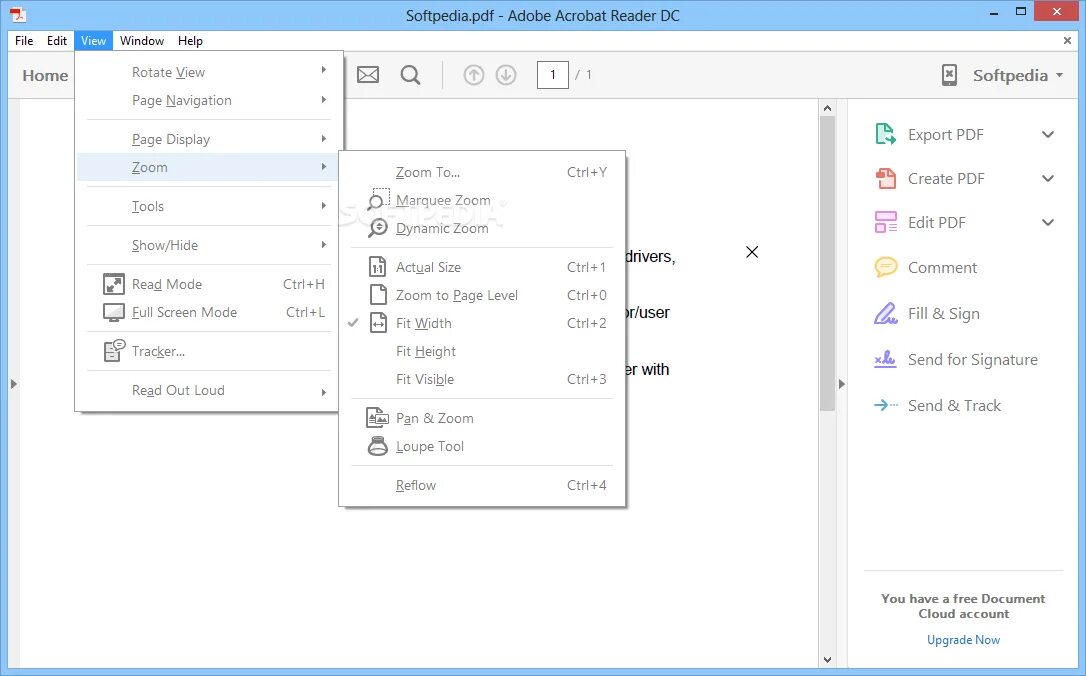1086x676 pixels.
Task: Expand the Create PDF chevron
Action: coord(1048,179)
